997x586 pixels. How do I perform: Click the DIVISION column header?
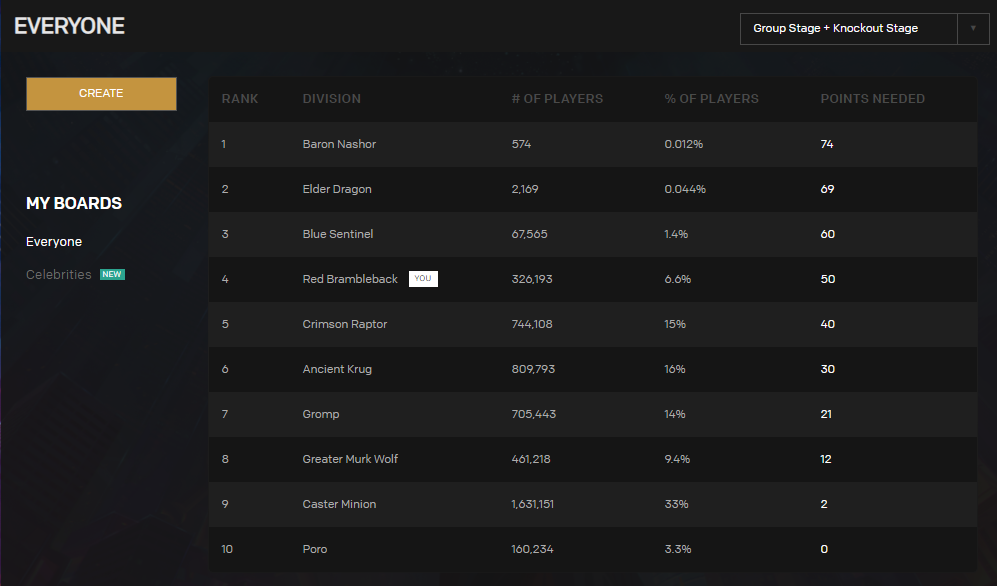331,99
